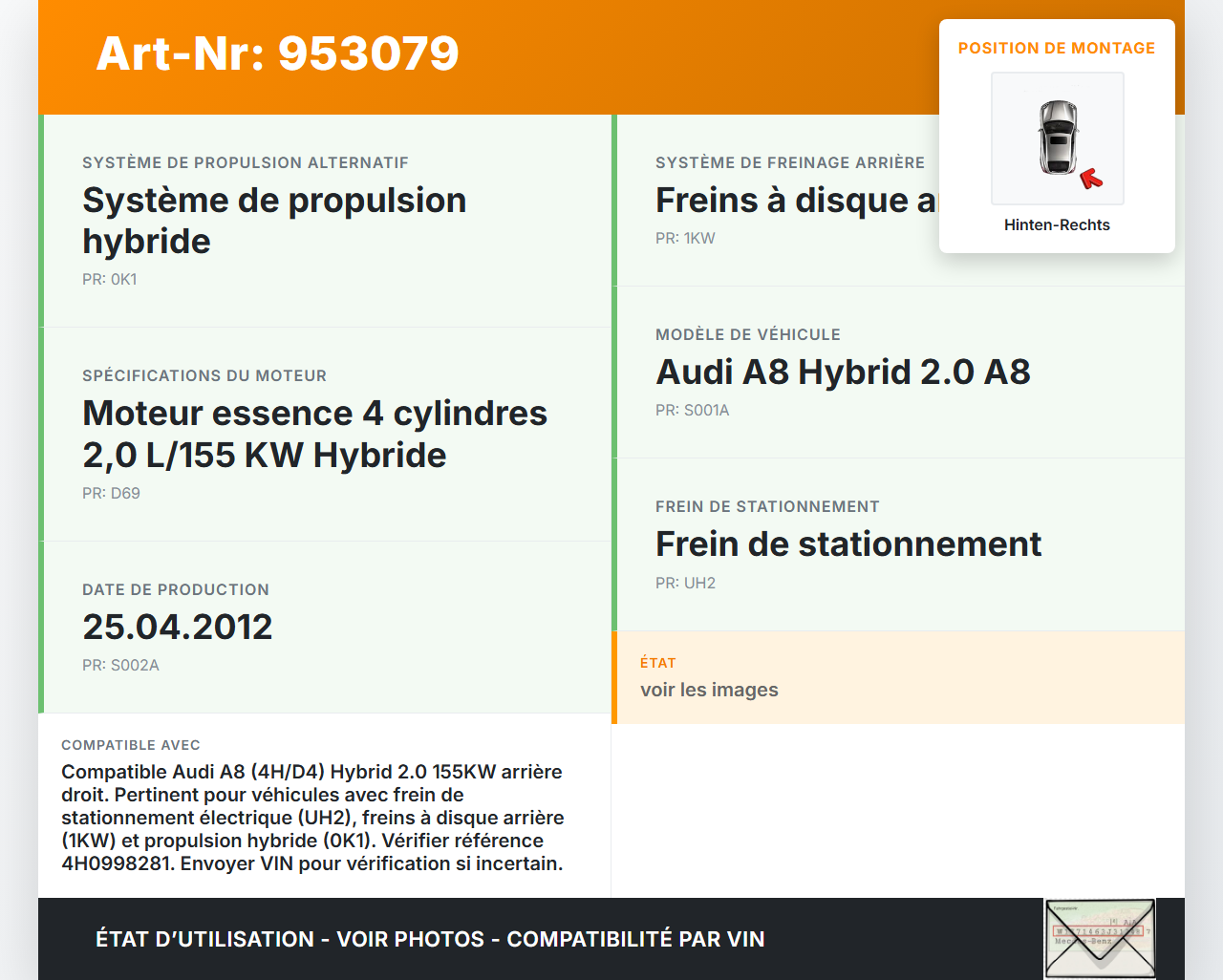The width and height of the screenshot is (1223, 980).
Task: Click the "COMPATIBLE AVEC" label
Action: (x=131, y=745)
